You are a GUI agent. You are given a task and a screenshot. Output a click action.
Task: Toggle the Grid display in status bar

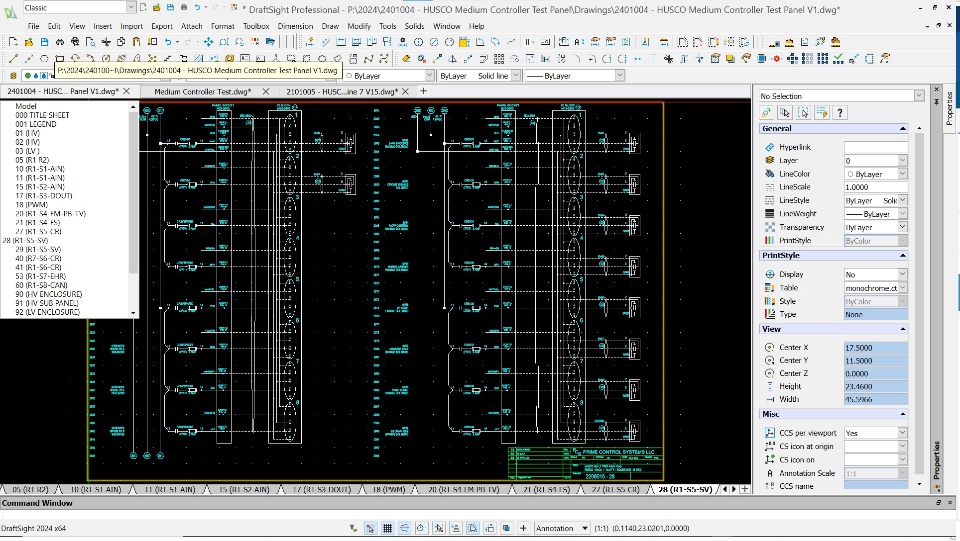388,528
